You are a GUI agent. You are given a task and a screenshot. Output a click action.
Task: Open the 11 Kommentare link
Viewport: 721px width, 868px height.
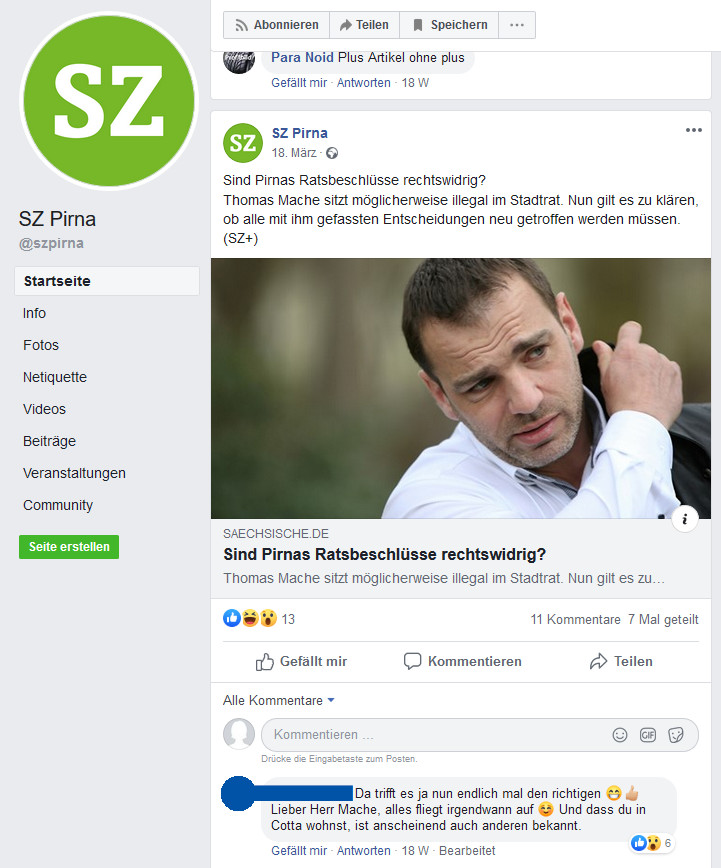coord(575,619)
